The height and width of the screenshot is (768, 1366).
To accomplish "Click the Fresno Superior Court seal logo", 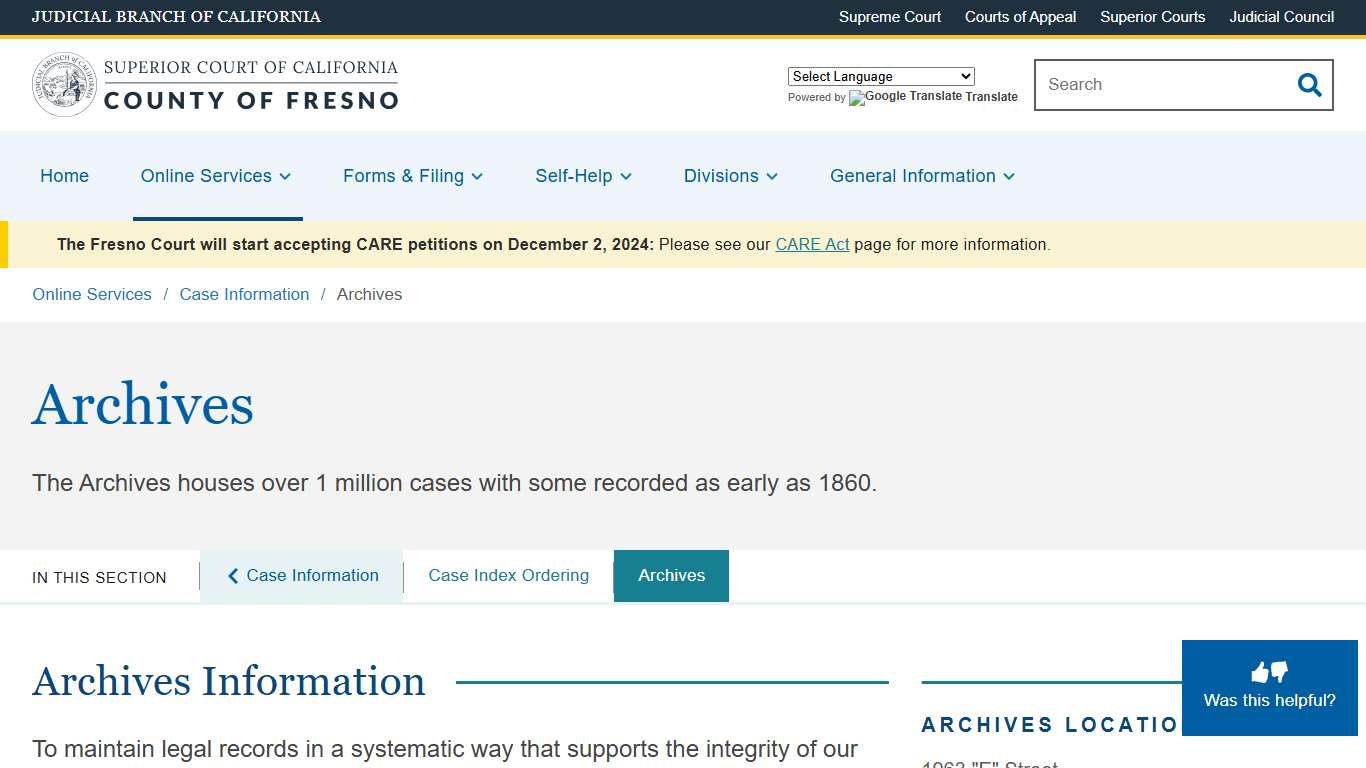I will (x=64, y=85).
